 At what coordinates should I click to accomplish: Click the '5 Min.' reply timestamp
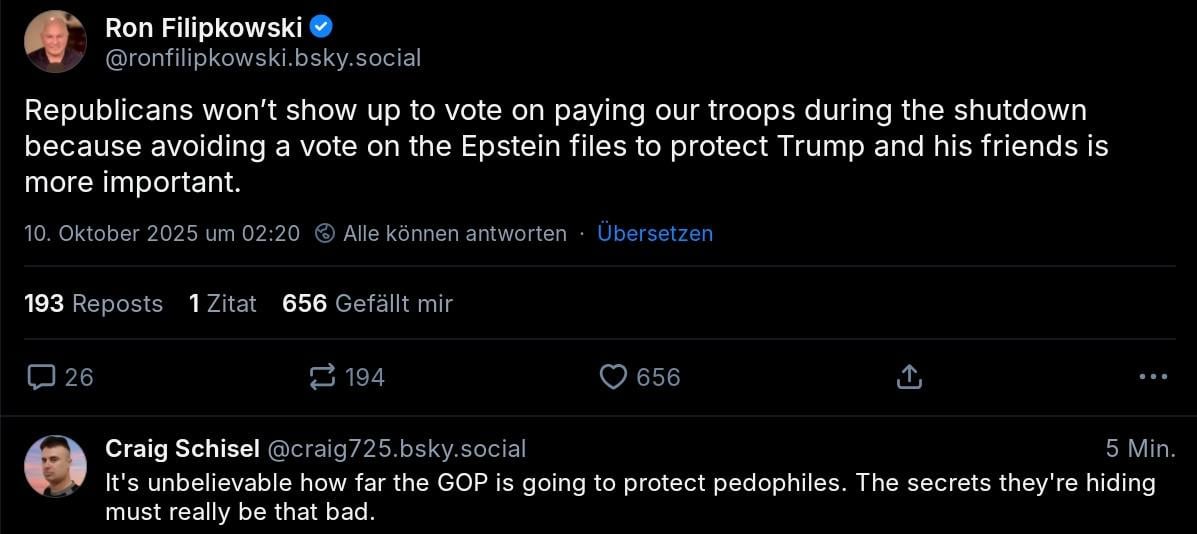(x=1140, y=449)
